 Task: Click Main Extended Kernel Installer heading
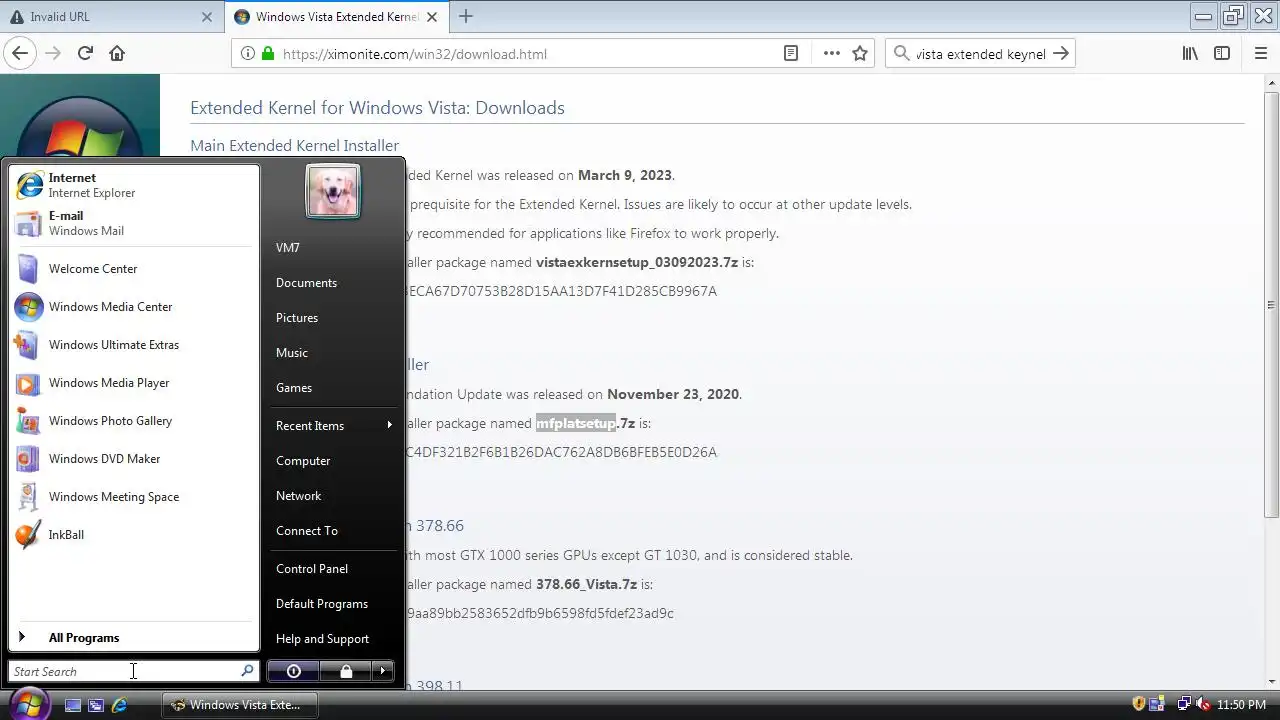pyautogui.click(x=294, y=146)
